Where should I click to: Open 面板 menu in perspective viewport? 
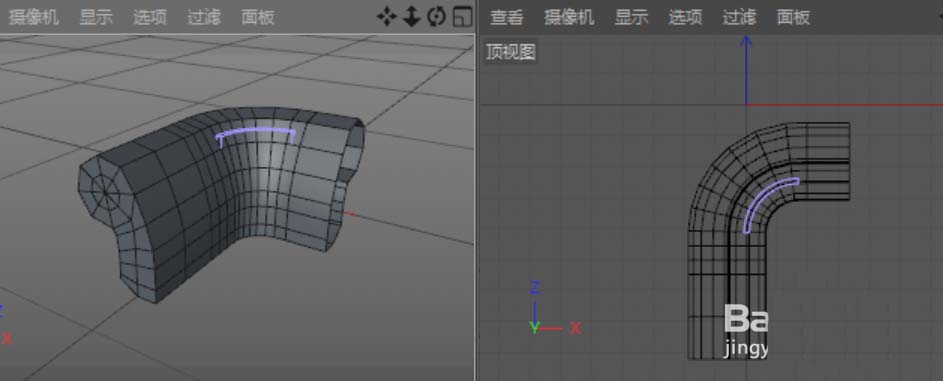pos(258,17)
